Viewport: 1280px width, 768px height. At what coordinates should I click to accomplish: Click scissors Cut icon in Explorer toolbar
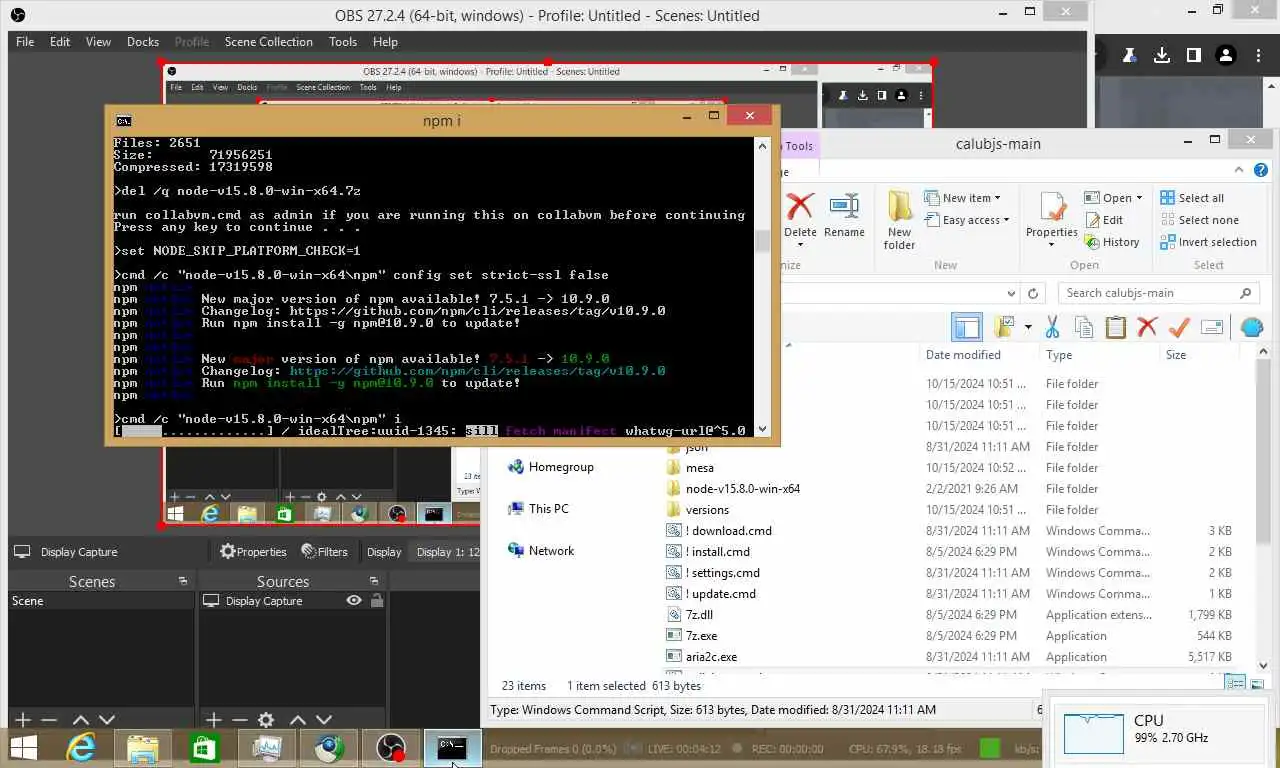click(1052, 327)
